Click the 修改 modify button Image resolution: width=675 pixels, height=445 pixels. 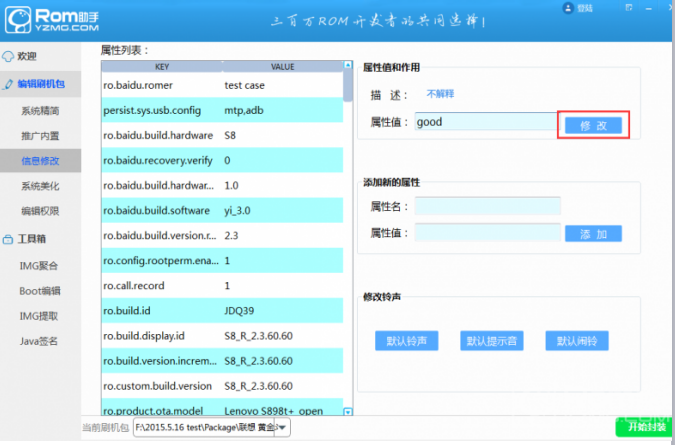point(593,126)
